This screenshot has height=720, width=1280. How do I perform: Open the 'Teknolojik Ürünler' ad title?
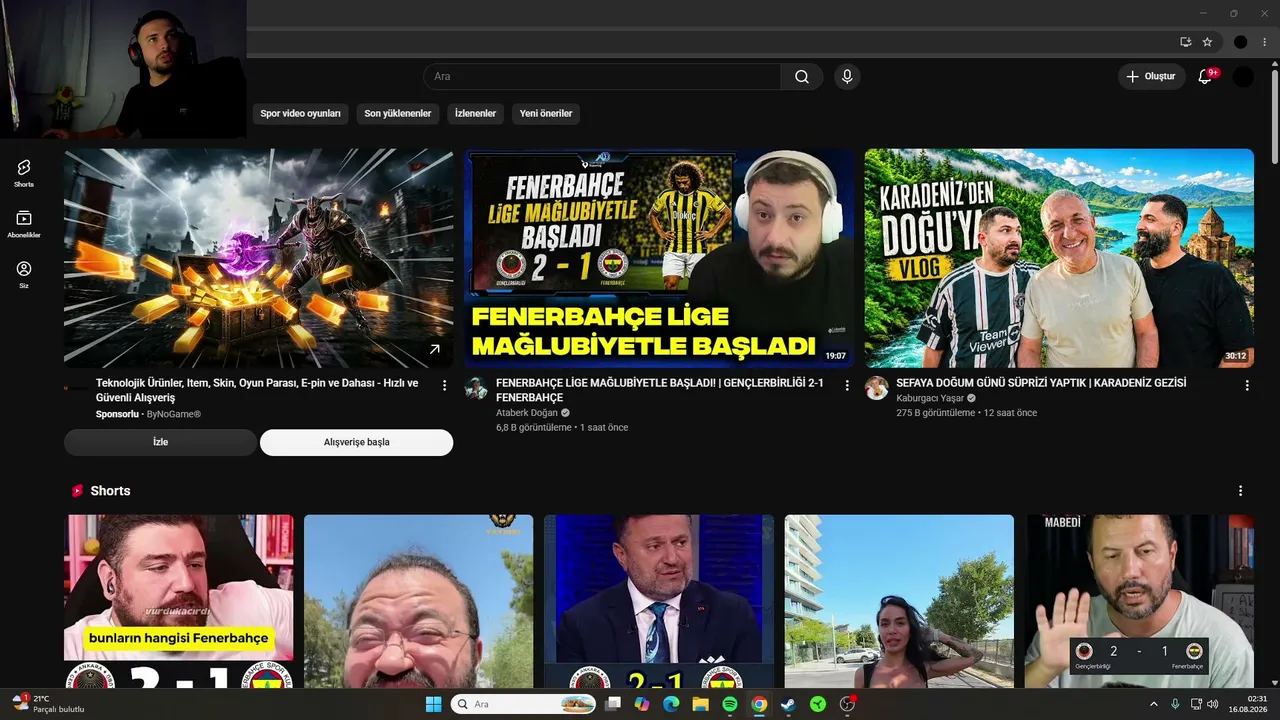coord(257,390)
